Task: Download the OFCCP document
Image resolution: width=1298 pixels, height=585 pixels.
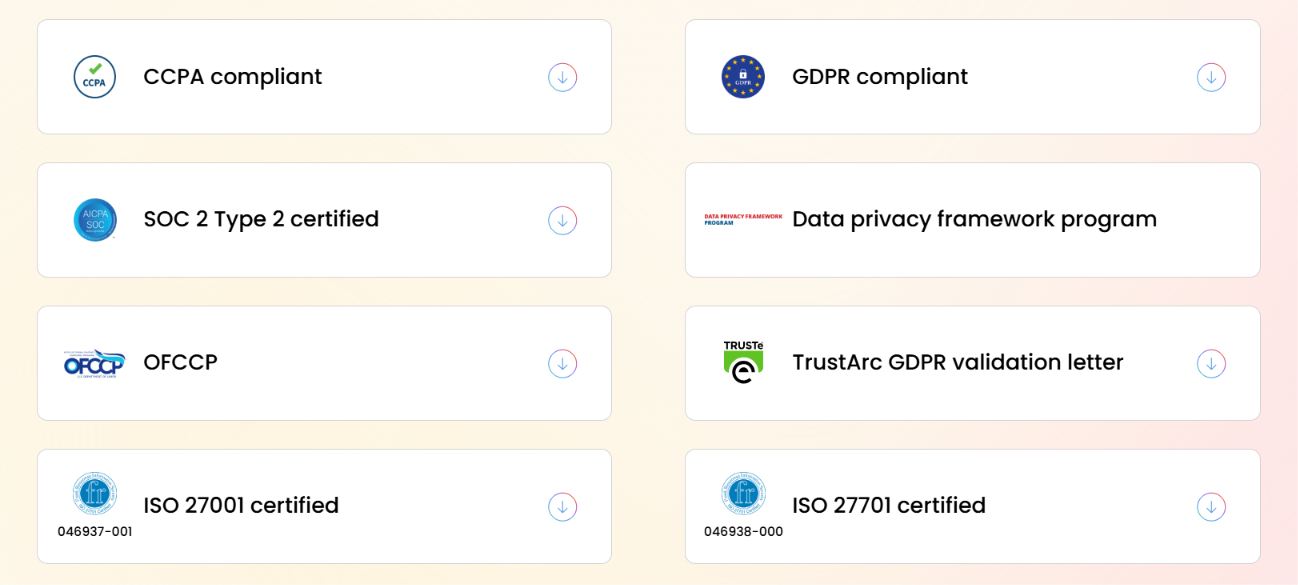Action: point(562,363)
